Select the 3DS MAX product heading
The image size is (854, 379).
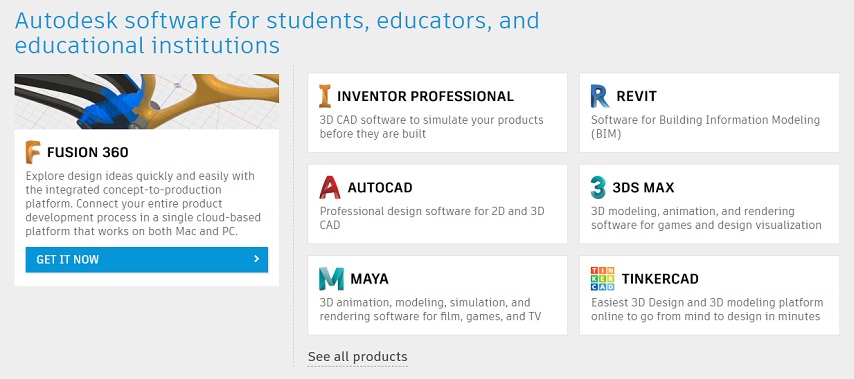tap(643, 188)
